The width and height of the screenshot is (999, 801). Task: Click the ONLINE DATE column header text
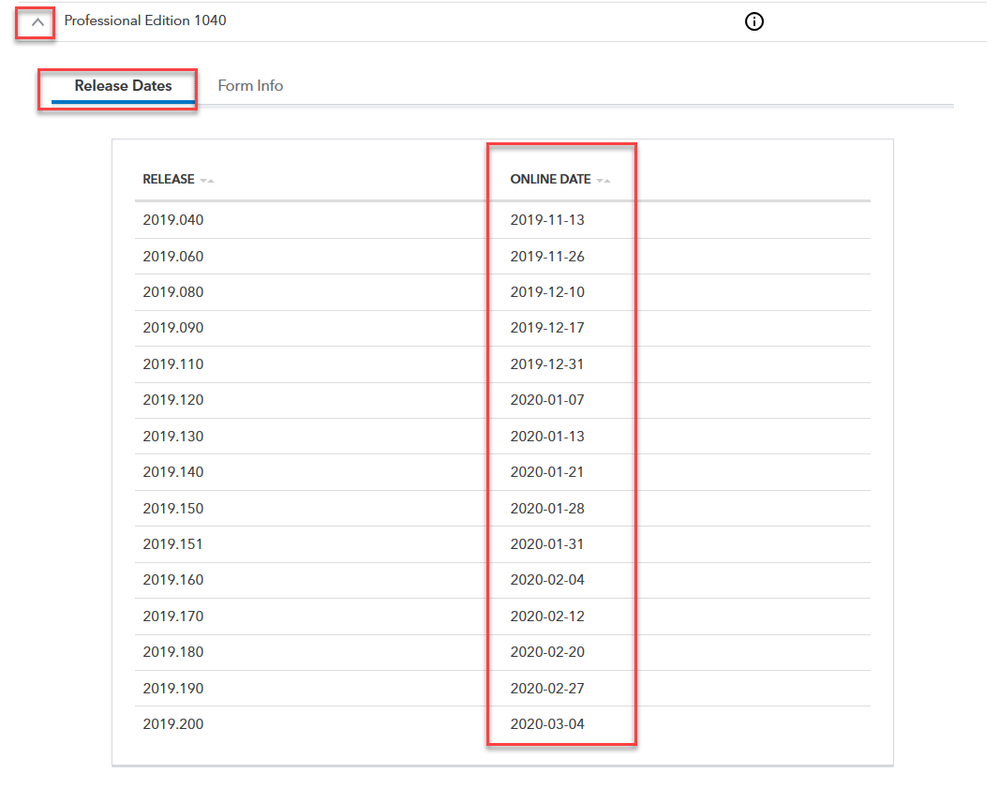[x=550, y=180]
